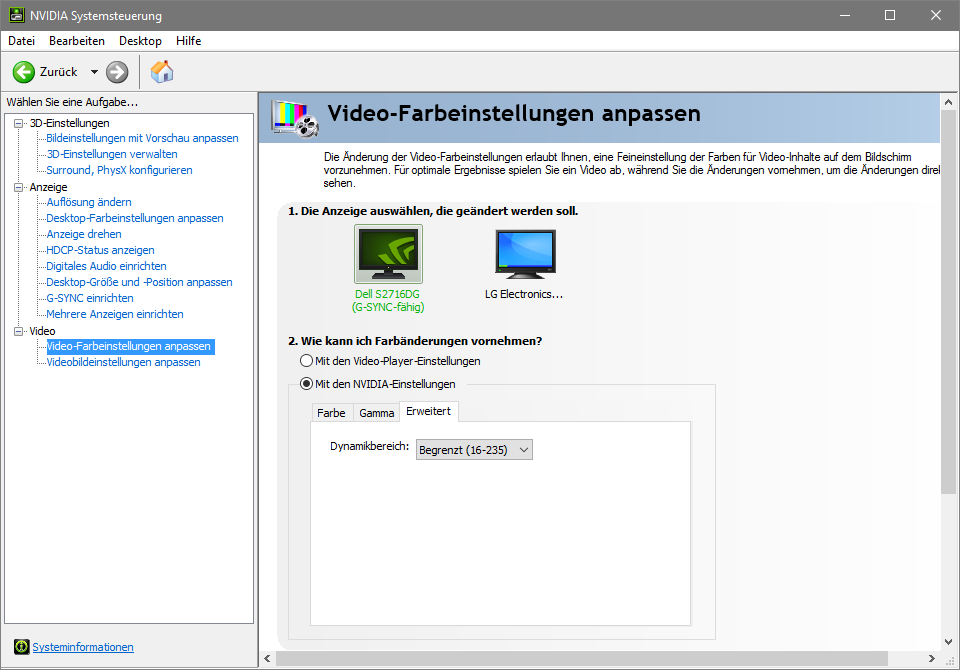Select Mit den Video-Player-Einstellungen radio button
960x670 pixels.
coord(306,361)
